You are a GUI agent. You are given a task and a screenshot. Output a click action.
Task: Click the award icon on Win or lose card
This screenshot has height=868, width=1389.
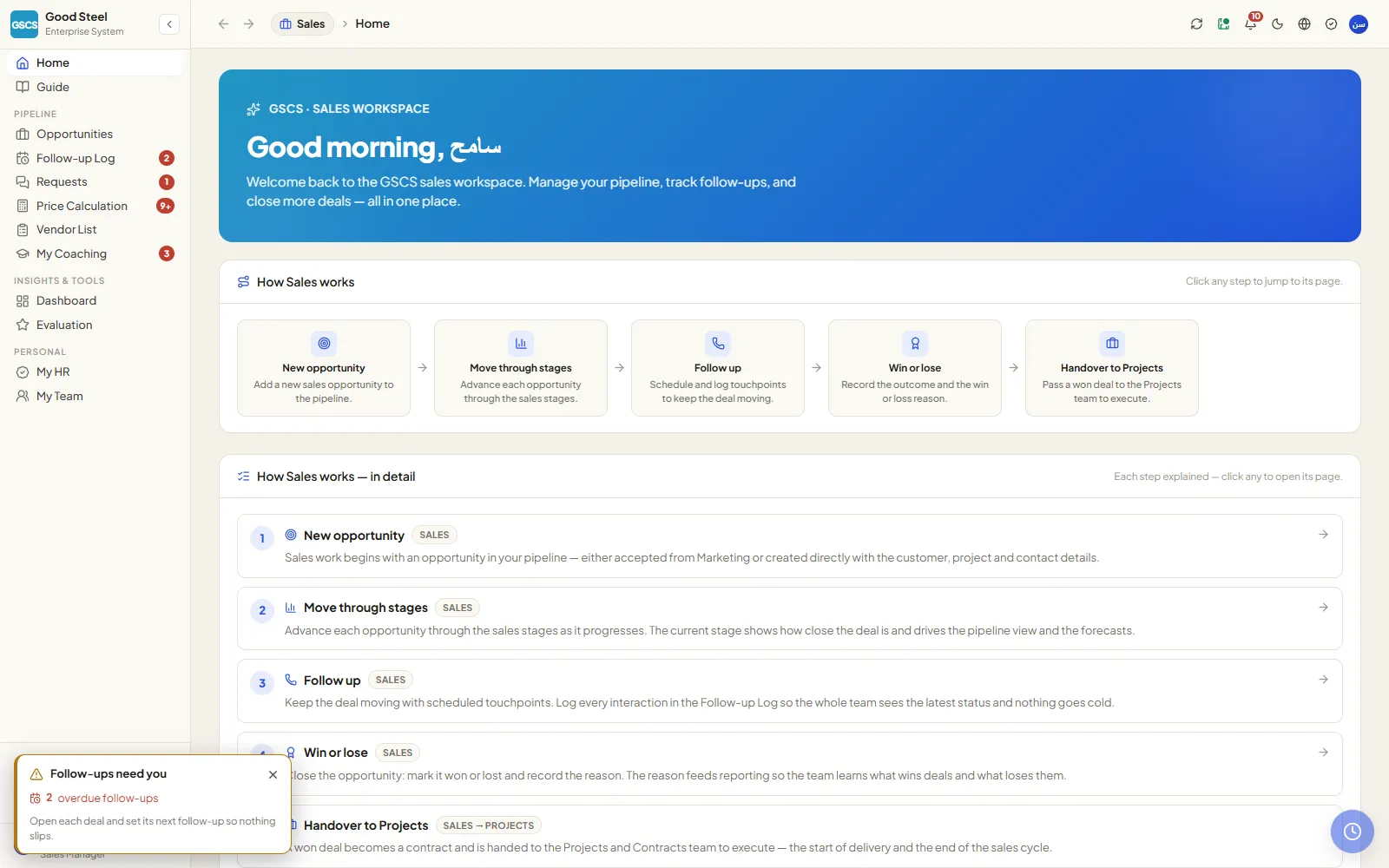[x=915, y=343]
